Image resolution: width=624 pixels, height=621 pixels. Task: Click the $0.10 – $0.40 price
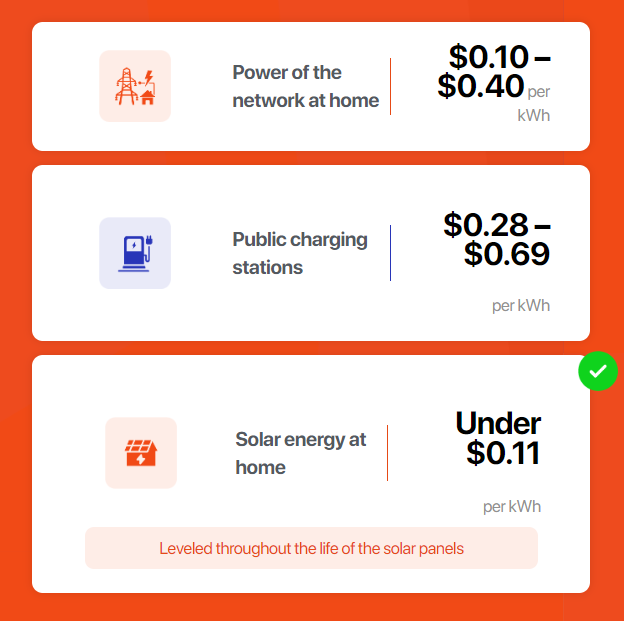[x=495, y=71]
